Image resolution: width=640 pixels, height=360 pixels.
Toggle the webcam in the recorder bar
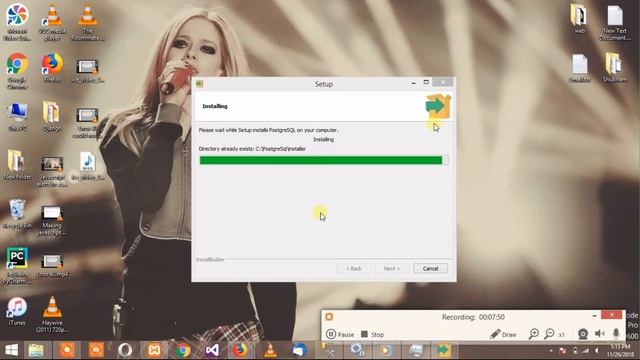(583, 334)
